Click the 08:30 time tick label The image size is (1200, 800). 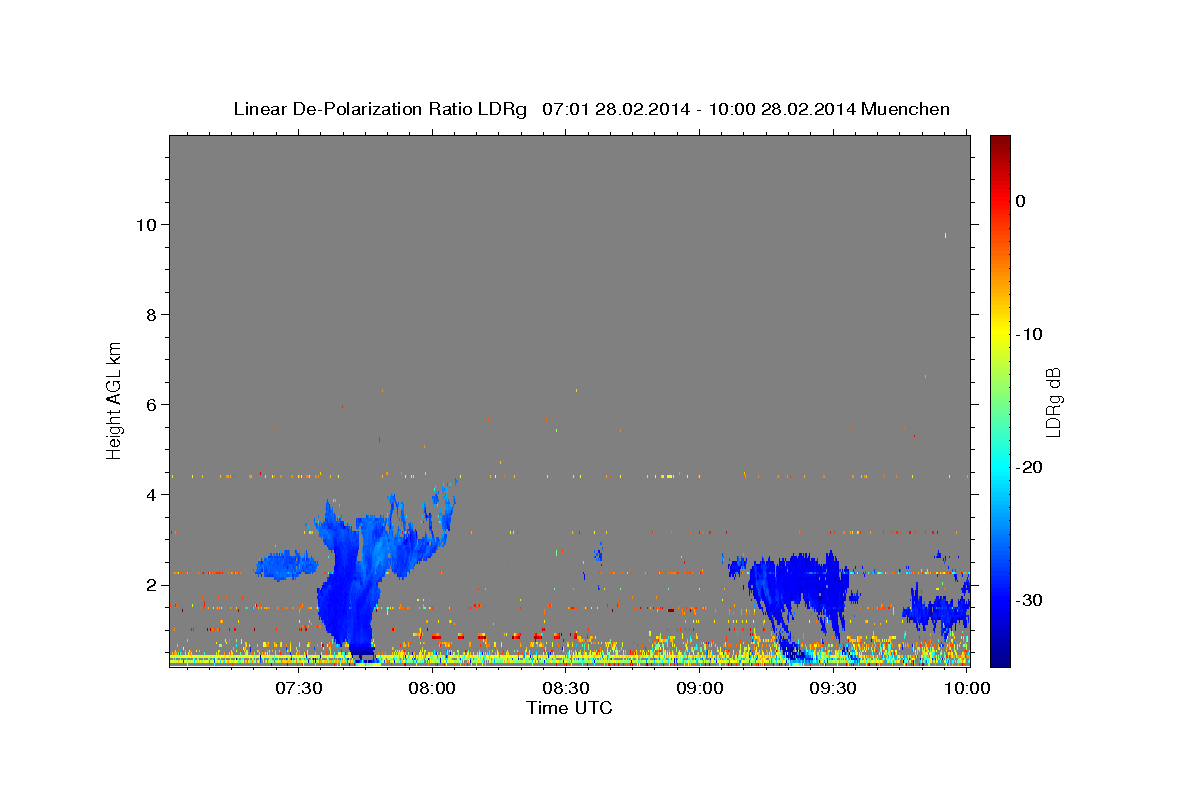coord(566,688)
